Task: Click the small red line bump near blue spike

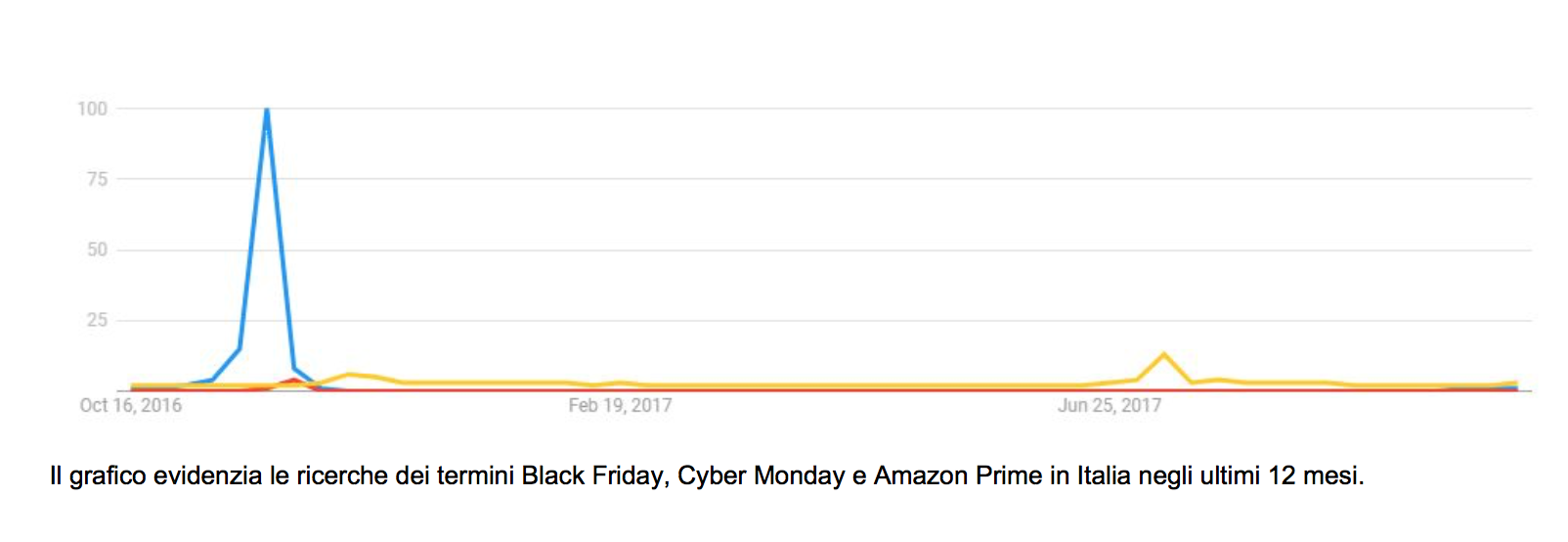Action: (294, 381)
